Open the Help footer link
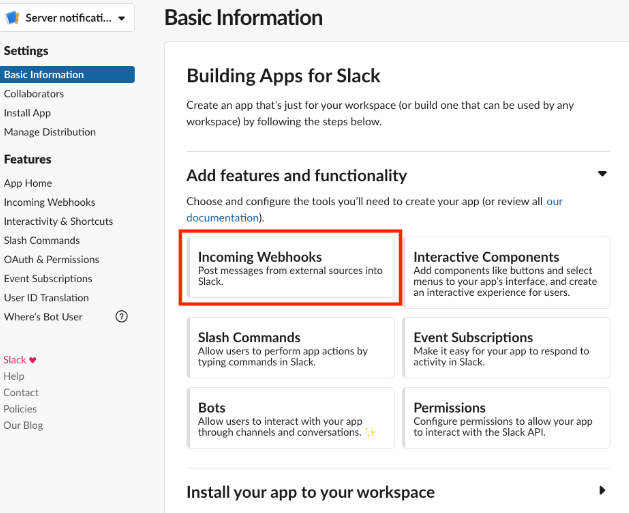 pos(14,376)
